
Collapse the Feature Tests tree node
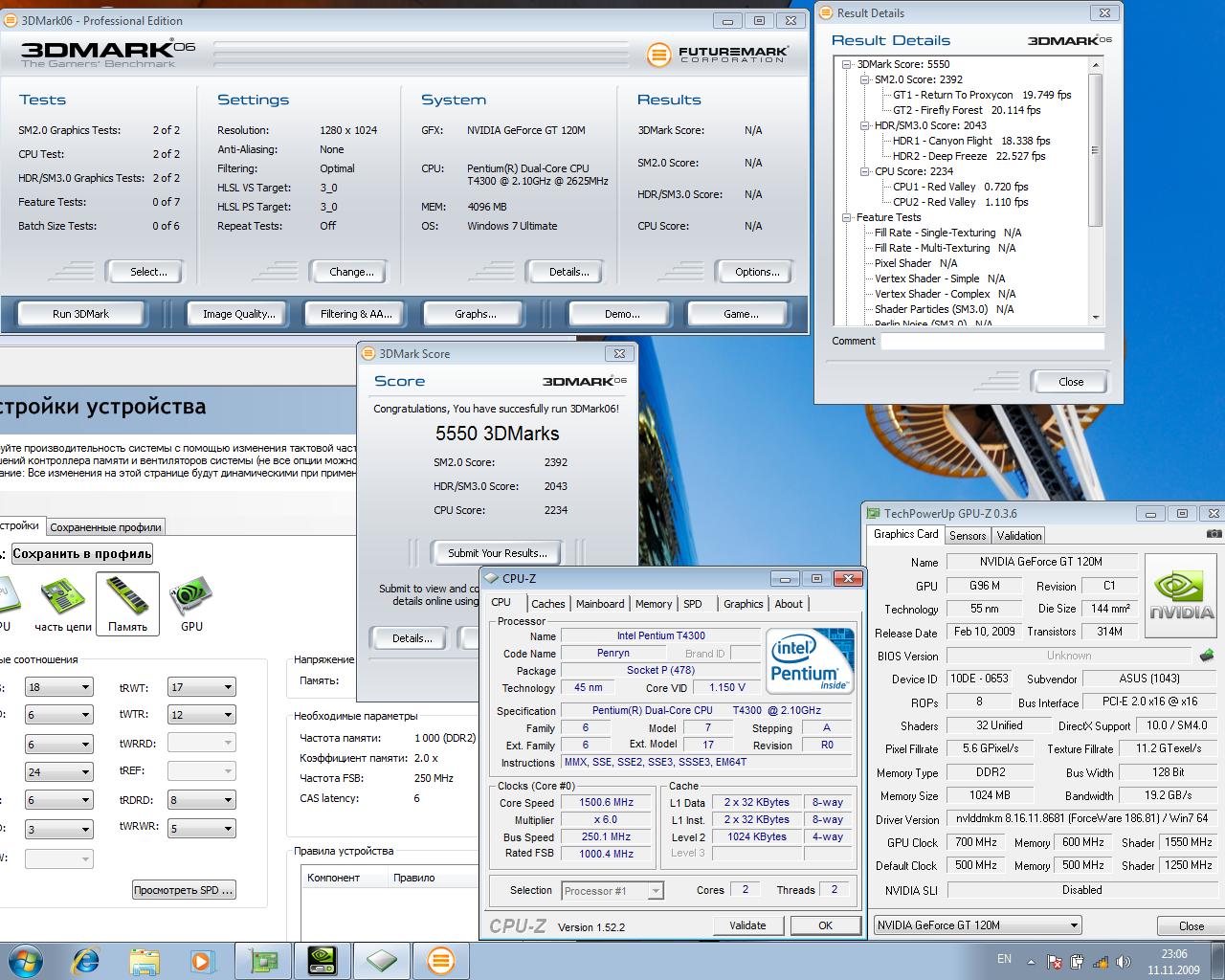coord(847,217)
